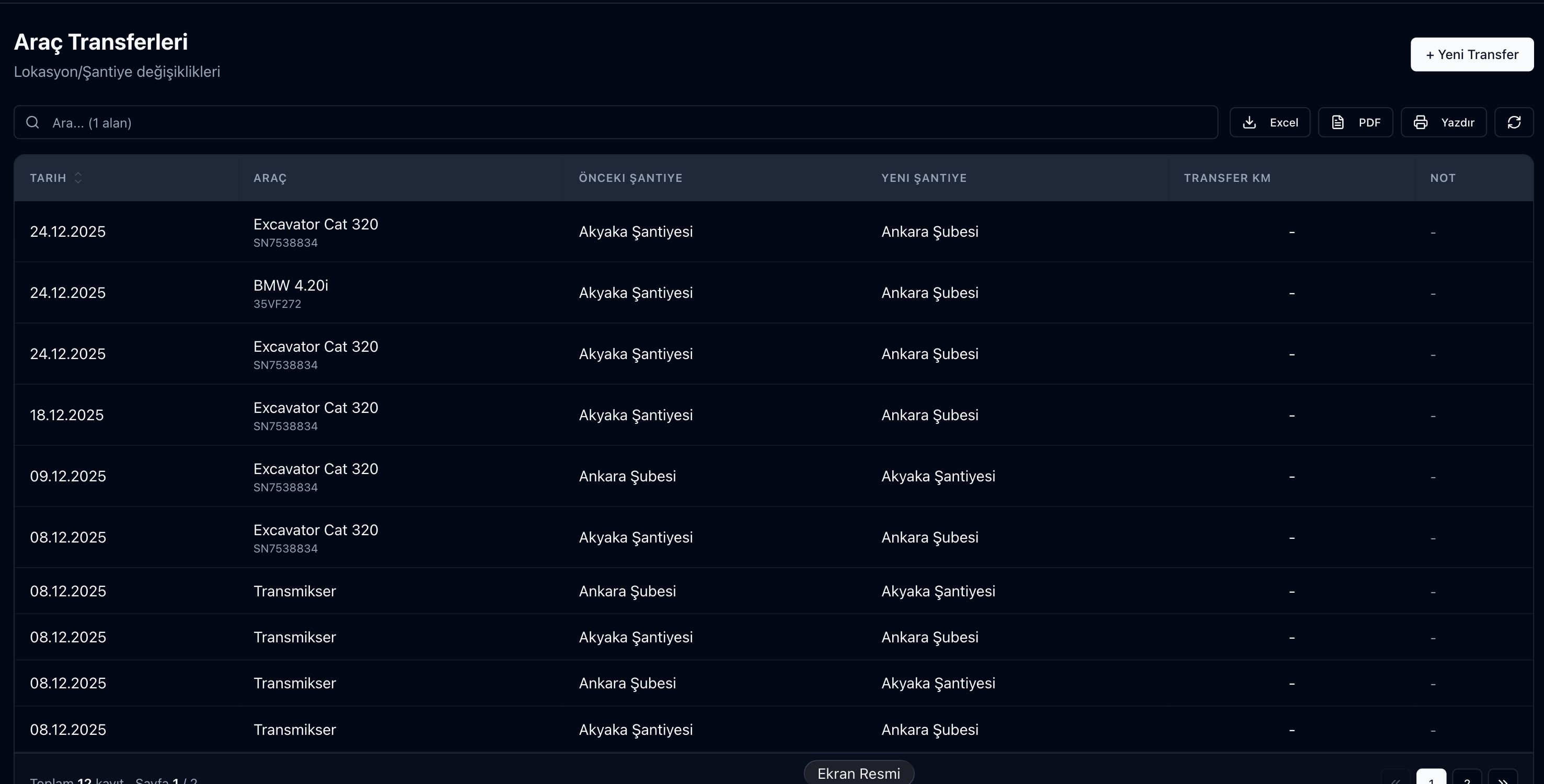This screenshot has width=1544, height=784.
Task: Select Ankara Şubesi in the BMW 4.20i row
Action: tap(930, 293)
